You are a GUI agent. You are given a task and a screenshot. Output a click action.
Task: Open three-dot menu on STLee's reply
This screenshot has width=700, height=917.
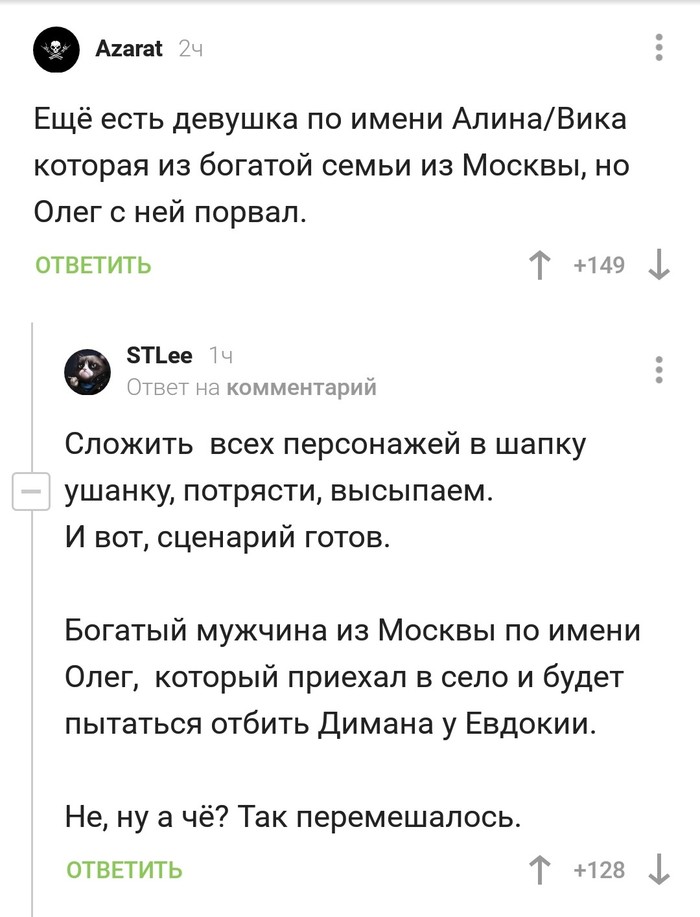(658, 370)
